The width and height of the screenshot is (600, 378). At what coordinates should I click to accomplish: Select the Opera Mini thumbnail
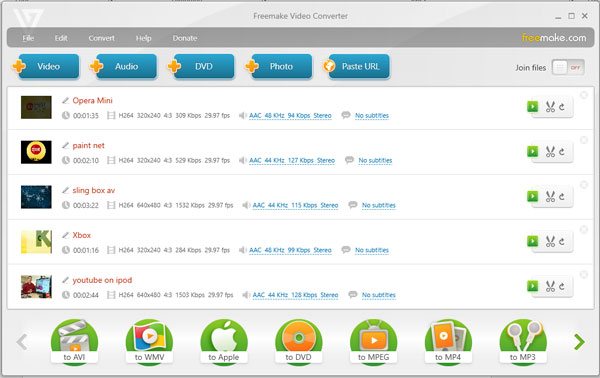click(36, 107)
